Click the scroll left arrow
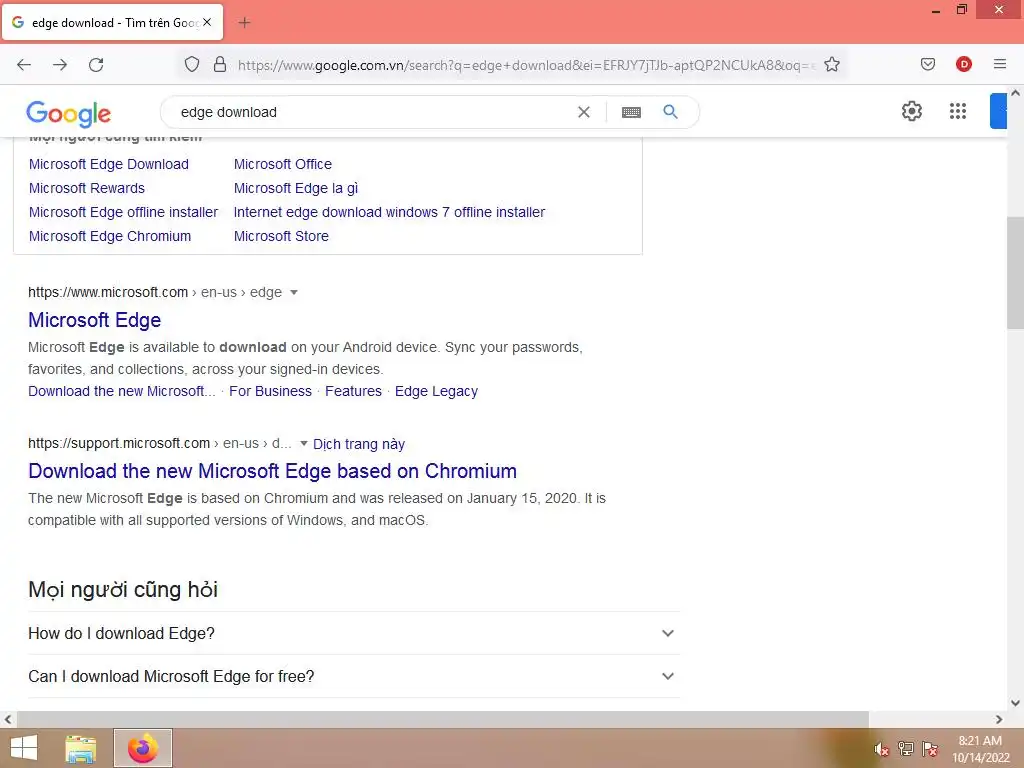 [x=8, y=719]
